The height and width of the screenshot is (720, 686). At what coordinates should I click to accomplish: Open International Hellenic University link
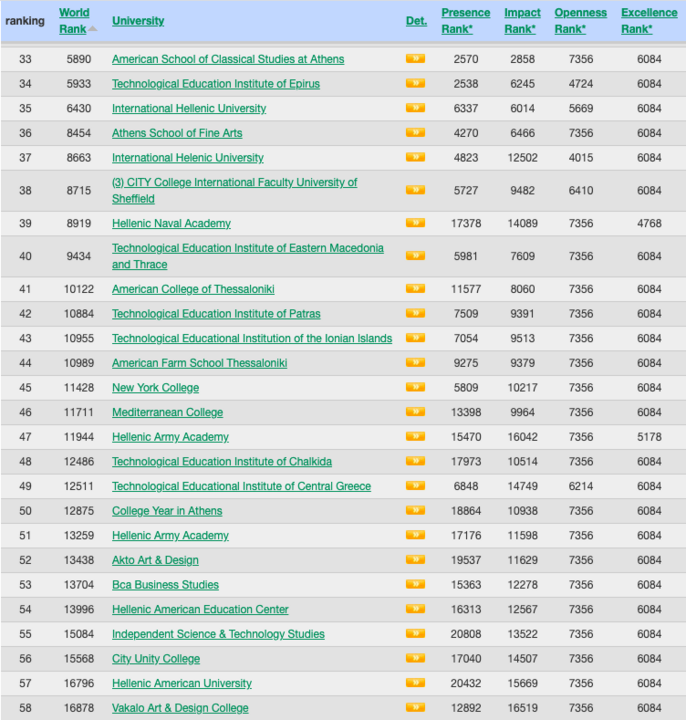[x=189, y=108]
